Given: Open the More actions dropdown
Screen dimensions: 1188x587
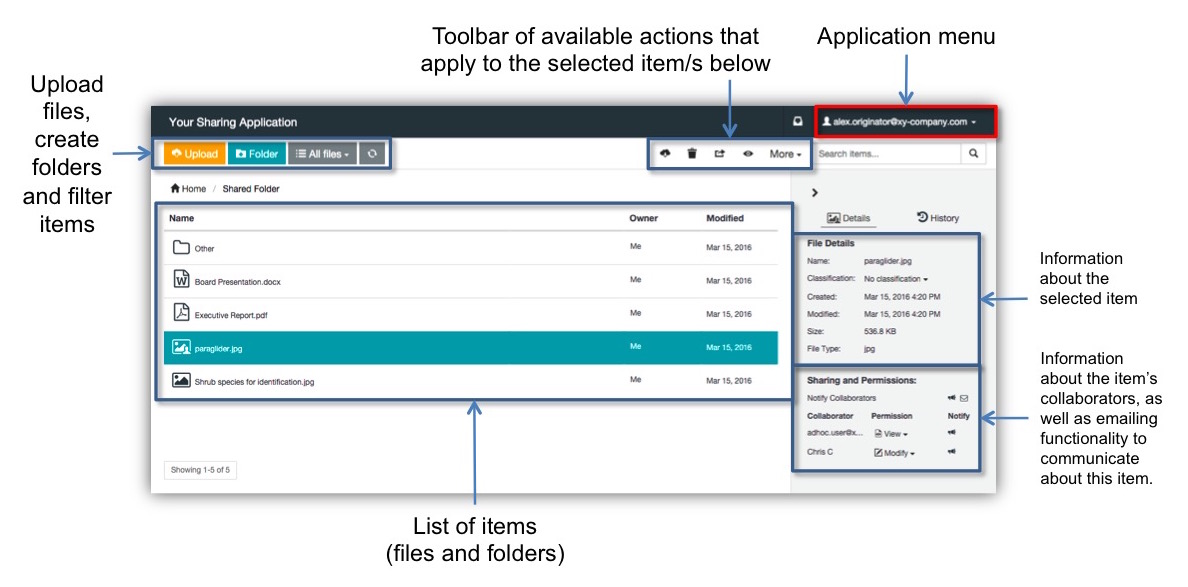Looking at the screenshot, I should 785,154.
